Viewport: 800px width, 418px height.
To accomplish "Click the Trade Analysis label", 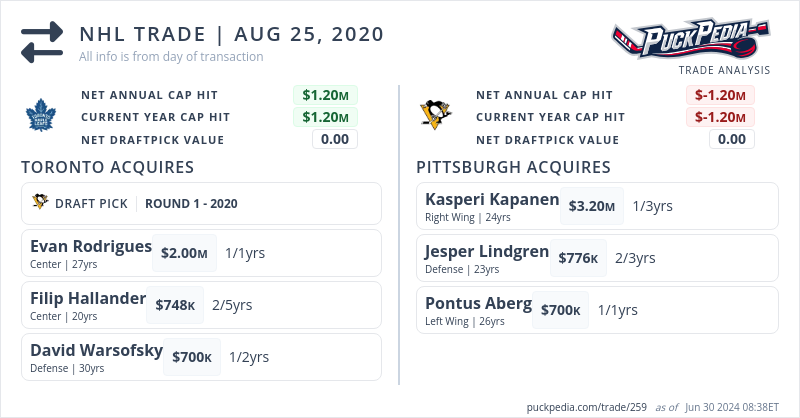I will [x=724, y=70].
